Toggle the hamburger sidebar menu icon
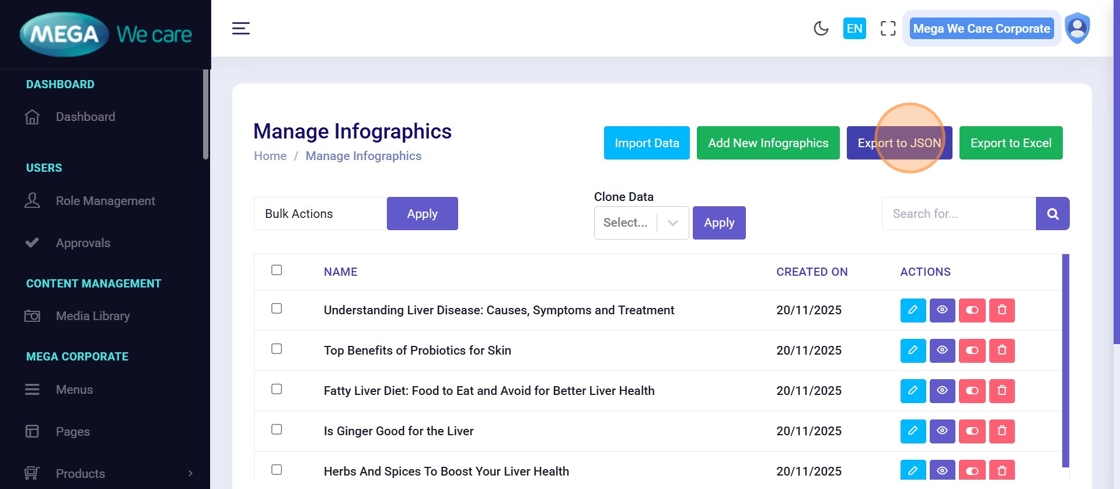Viewport: 1120px width, 489px height. pos(241,28)
